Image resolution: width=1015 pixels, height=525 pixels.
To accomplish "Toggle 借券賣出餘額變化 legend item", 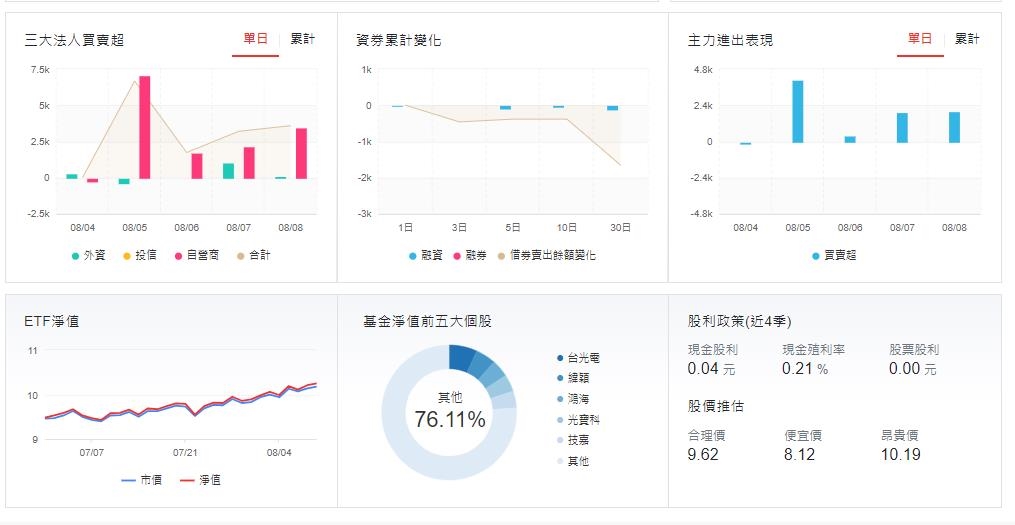I will (501, 256).
